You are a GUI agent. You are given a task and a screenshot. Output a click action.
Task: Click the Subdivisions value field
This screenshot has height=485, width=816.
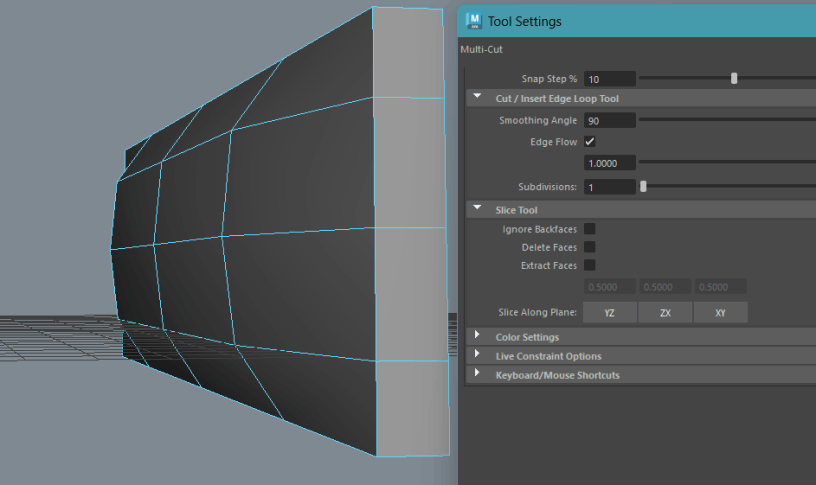pyautogui.click(x=610, y=187)
